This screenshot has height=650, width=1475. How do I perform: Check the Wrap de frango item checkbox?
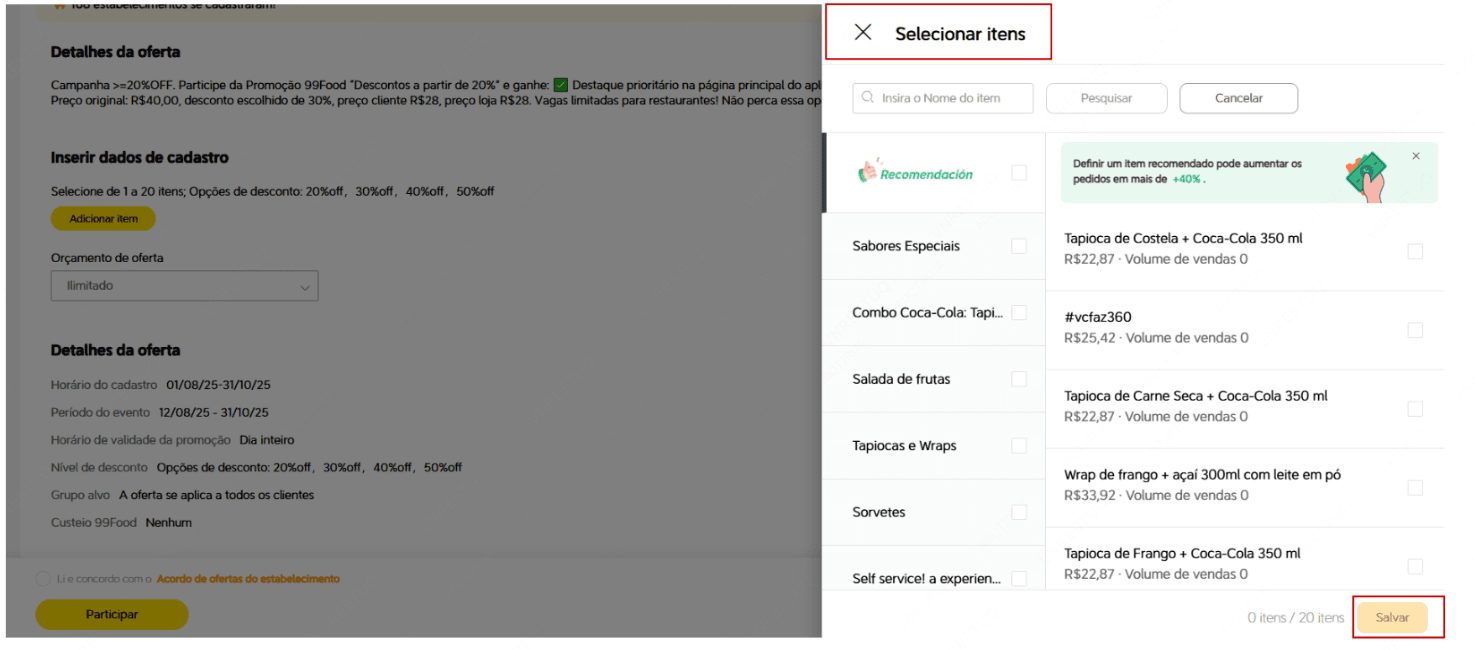coord(1414,488)
